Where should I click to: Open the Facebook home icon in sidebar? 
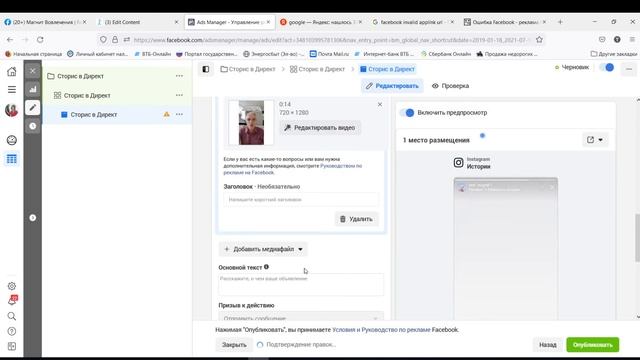point(11,72)
